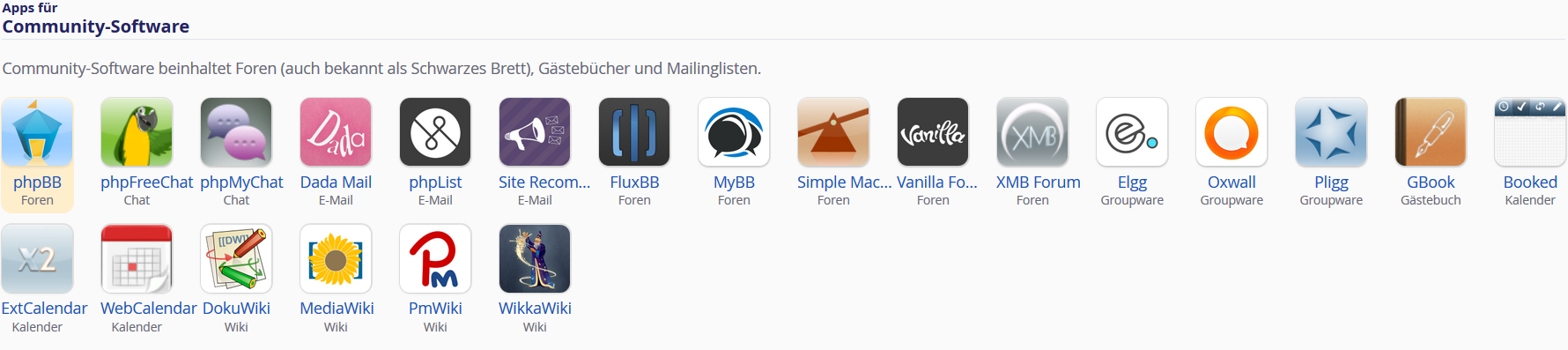Viewport: 1568px width, 350px height.
Task: Select the MyBB chat bubble icon
Action: click(734, 132)
